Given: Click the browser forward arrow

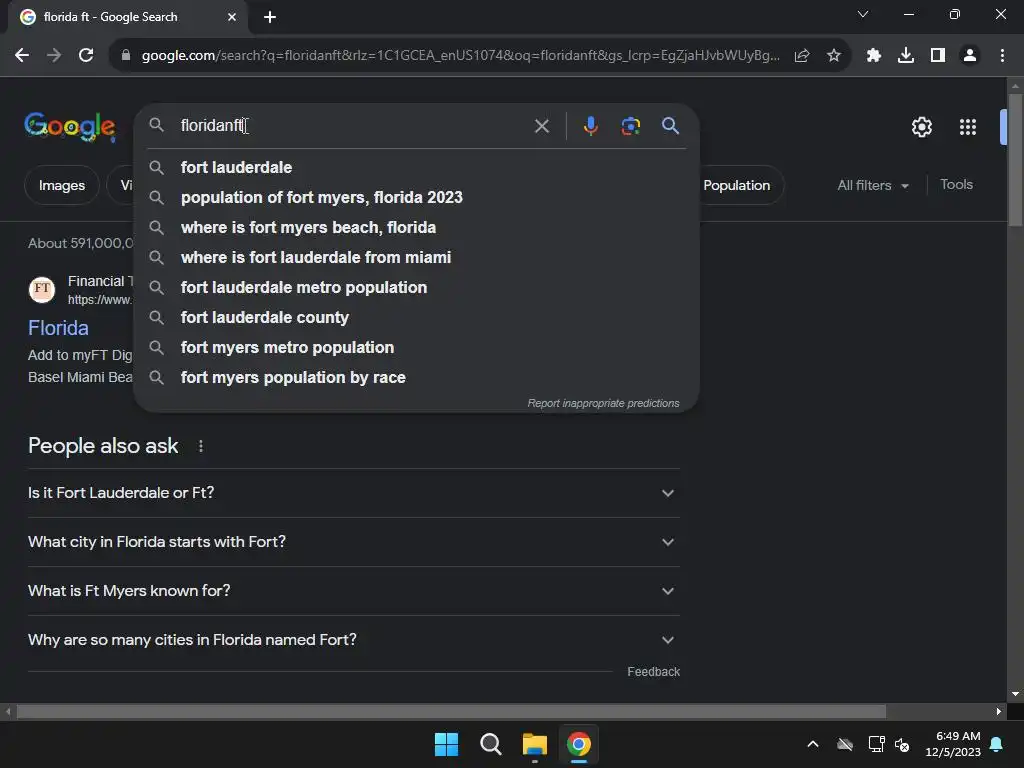Looking at the screenshot, I should 54,56.
